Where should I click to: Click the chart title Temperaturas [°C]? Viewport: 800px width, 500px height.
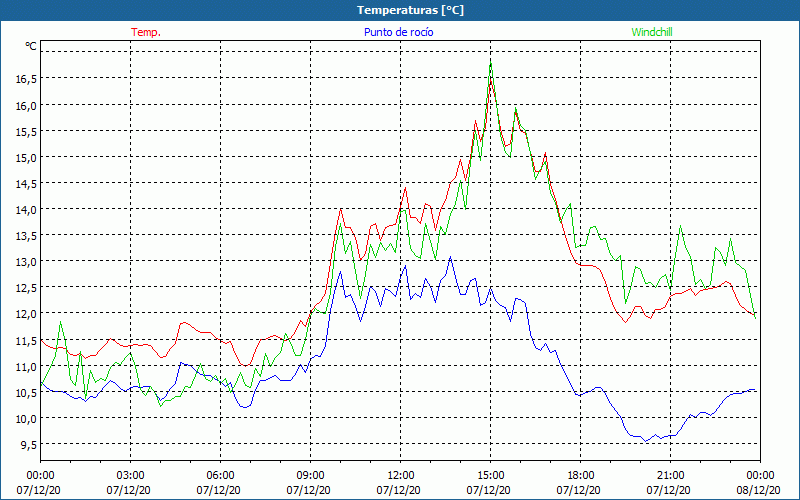pos(410,10)
